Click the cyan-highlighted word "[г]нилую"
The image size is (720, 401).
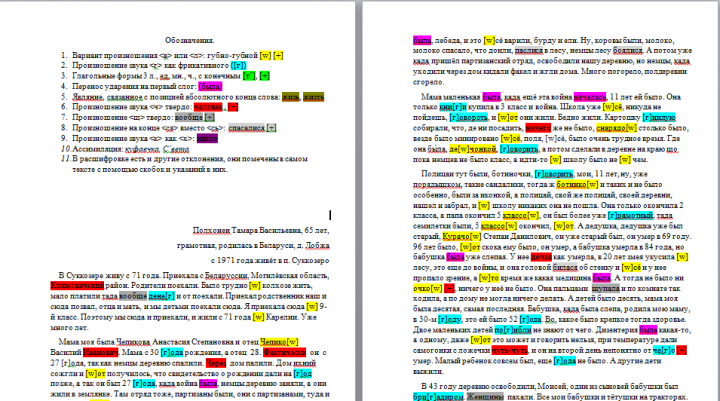click(659, 118)
